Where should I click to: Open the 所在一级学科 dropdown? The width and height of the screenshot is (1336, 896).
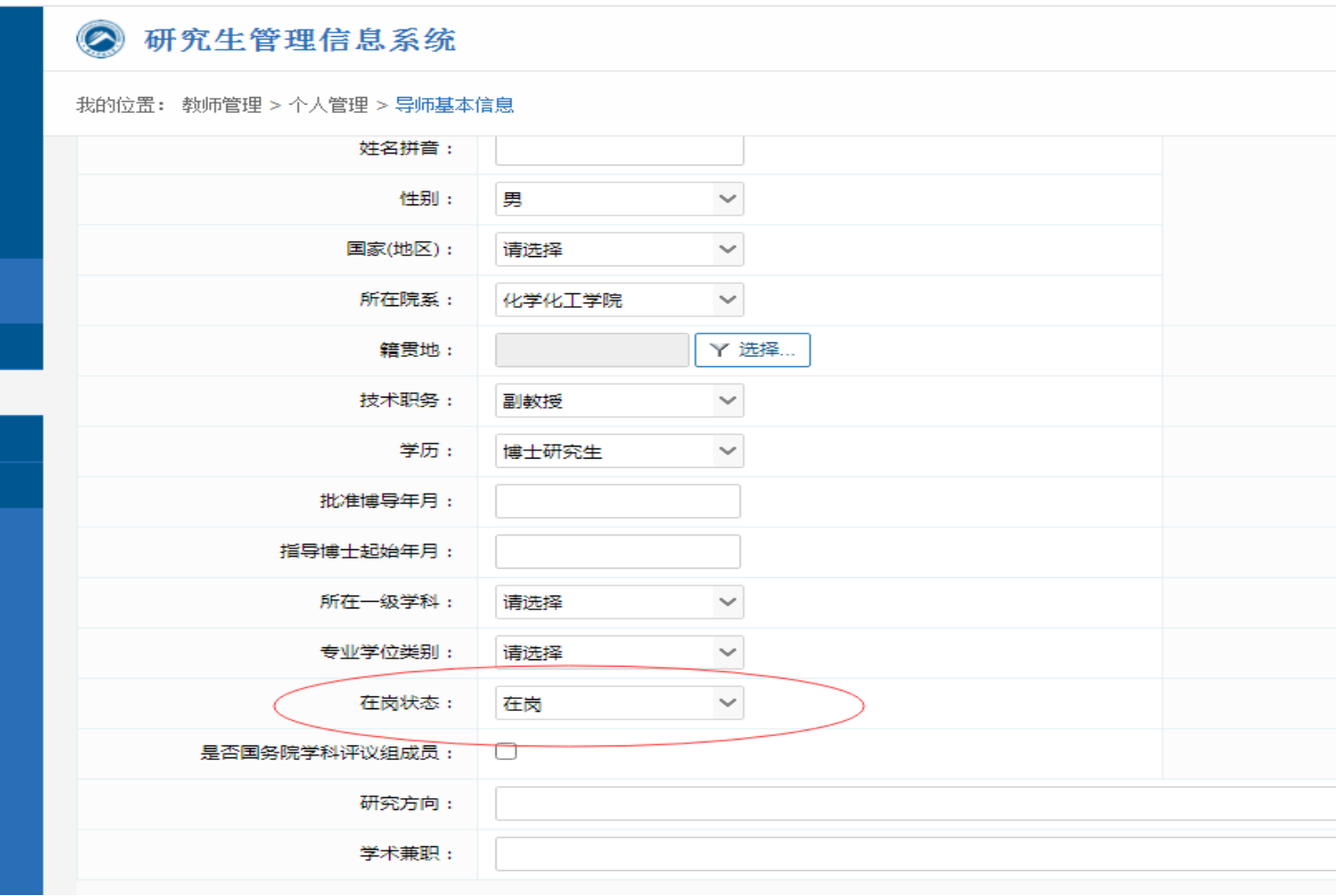619,603
